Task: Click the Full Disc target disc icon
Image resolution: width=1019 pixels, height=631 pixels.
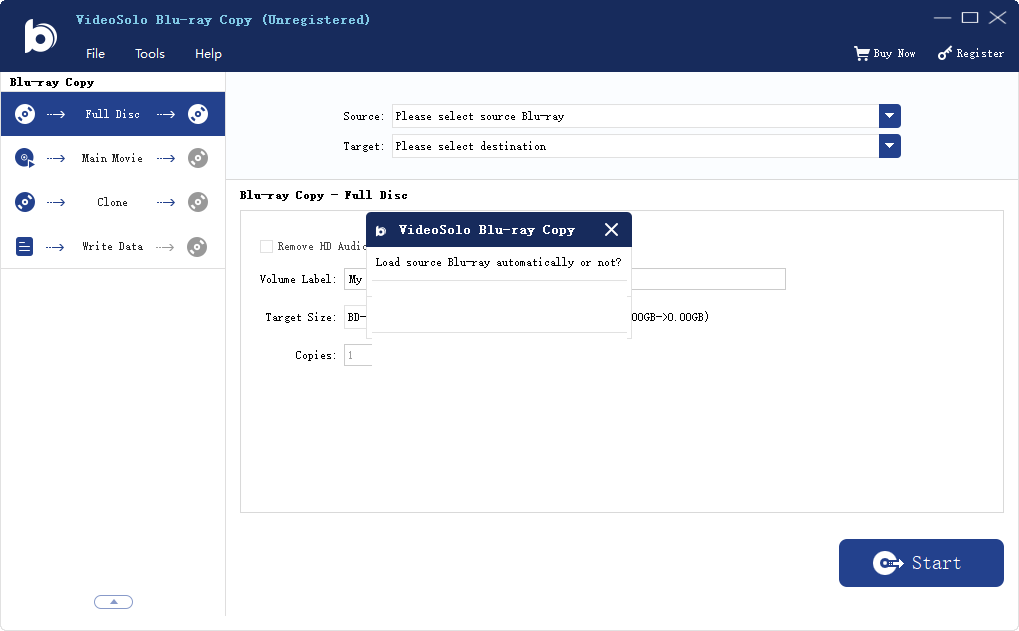Action: [x=198, y=114]
